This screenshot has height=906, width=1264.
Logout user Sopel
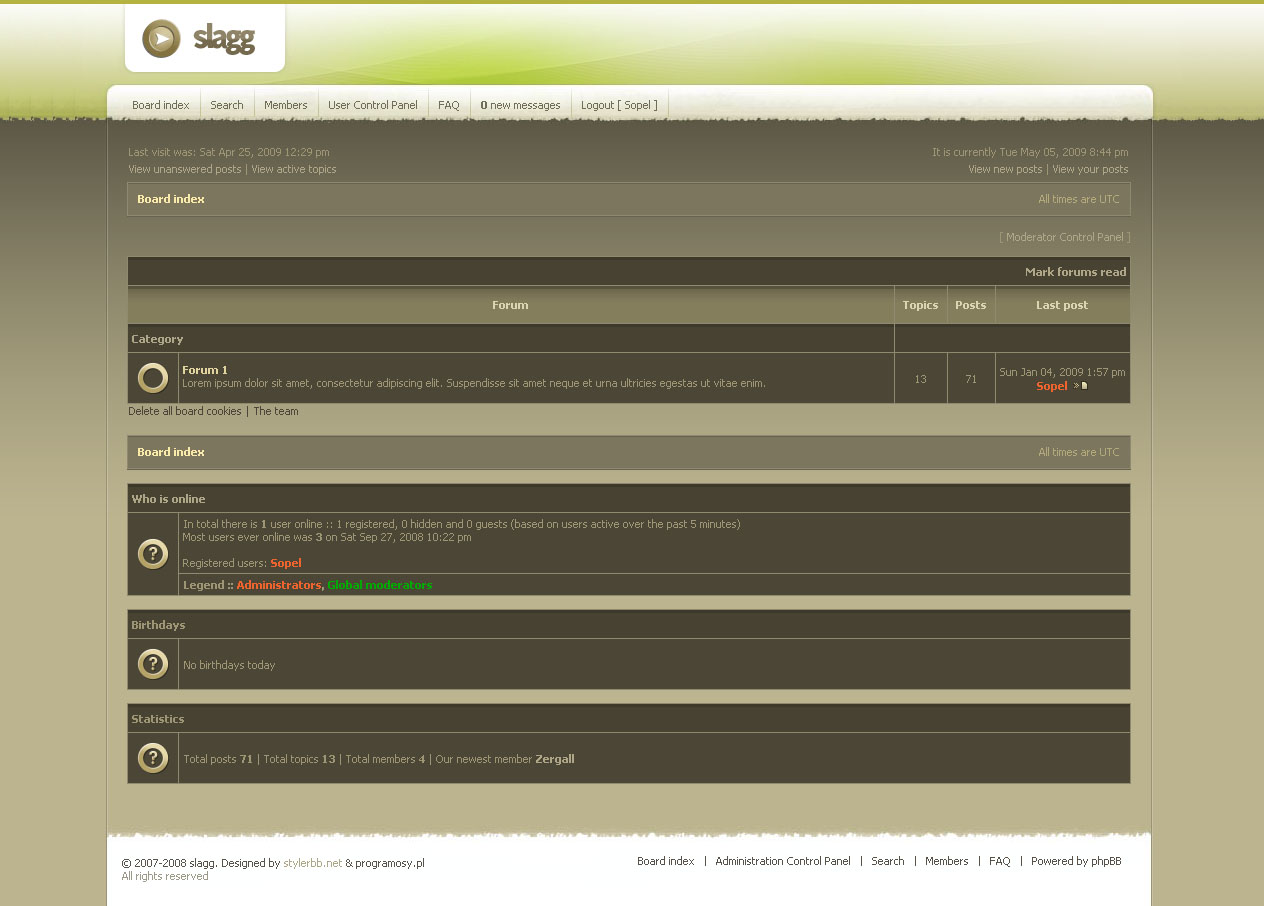click(619, 105)
